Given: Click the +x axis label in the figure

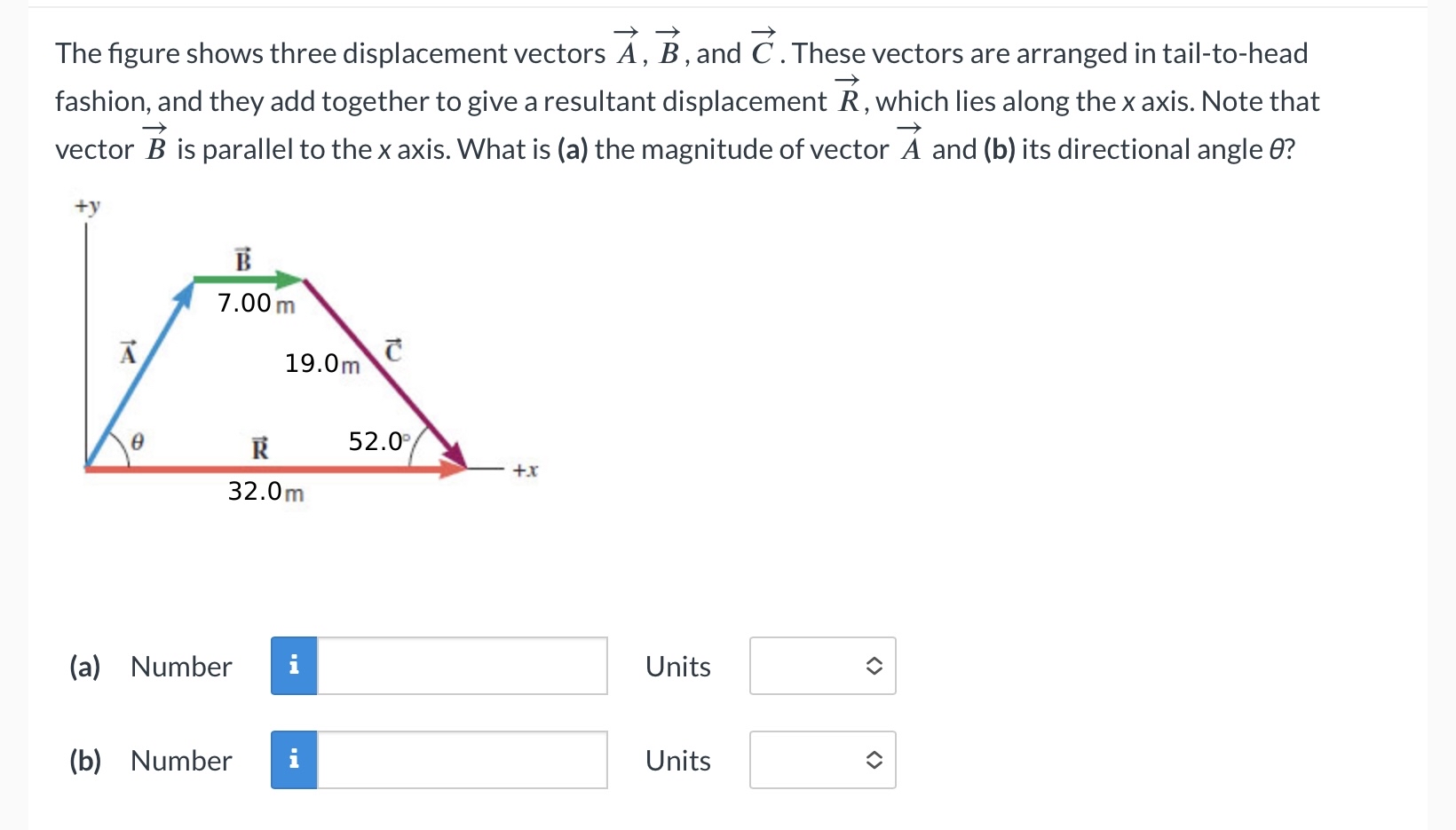Looking at the screenshot, I should pos(523,471).
